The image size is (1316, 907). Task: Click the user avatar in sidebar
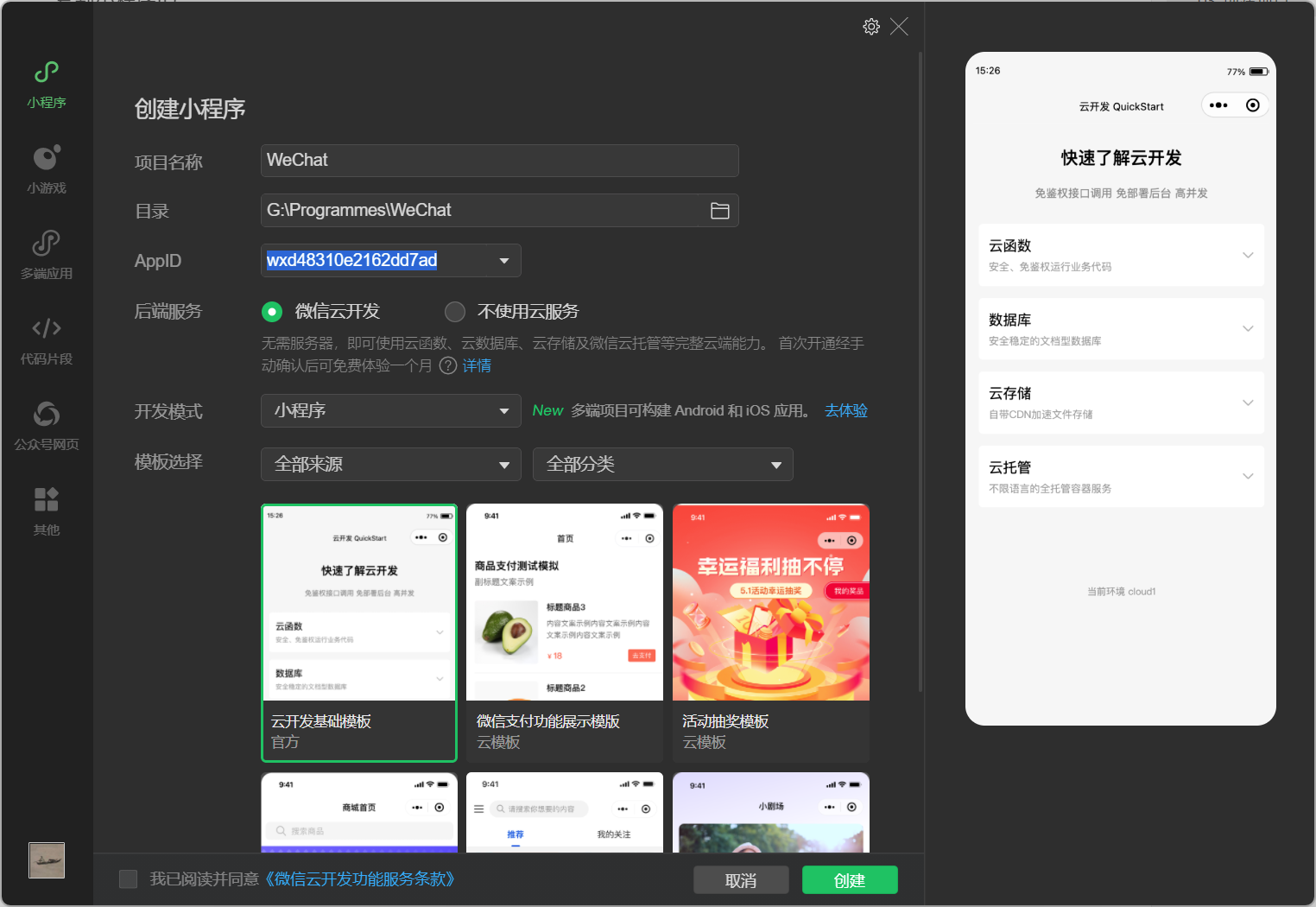[47, 860]
